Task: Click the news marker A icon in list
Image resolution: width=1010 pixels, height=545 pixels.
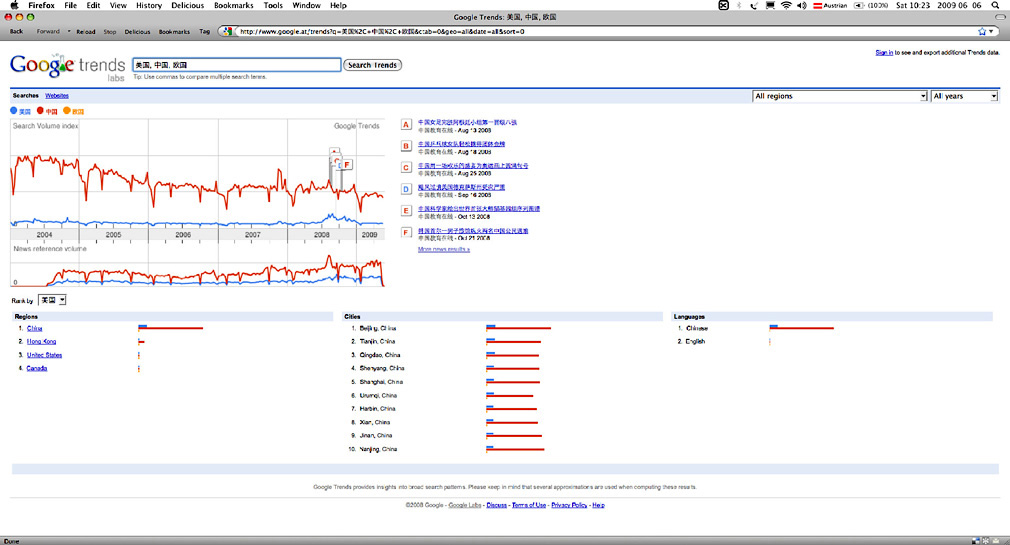Action: click(x=406, y=125)
